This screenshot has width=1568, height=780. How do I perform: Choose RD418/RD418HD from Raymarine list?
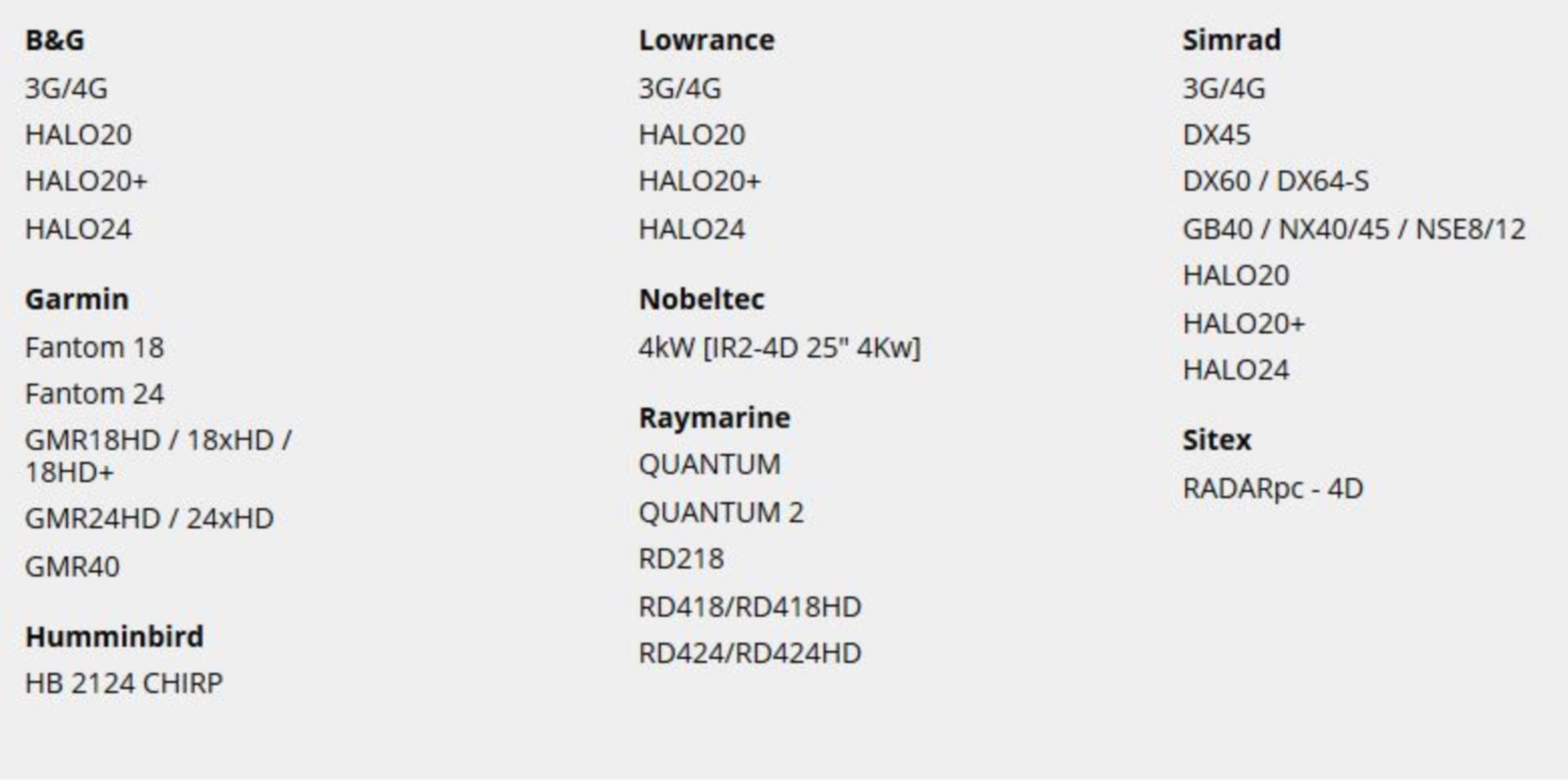click(750, 607)
